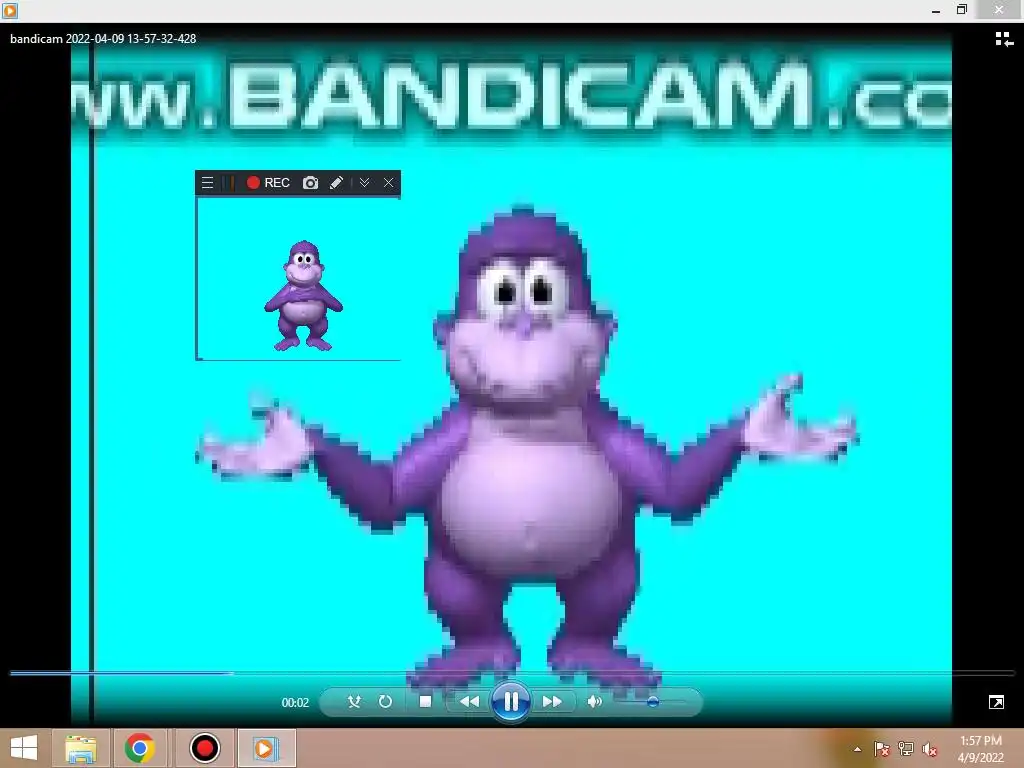
Task: Open full screen view icon
Action: click(x=997, y=702)
